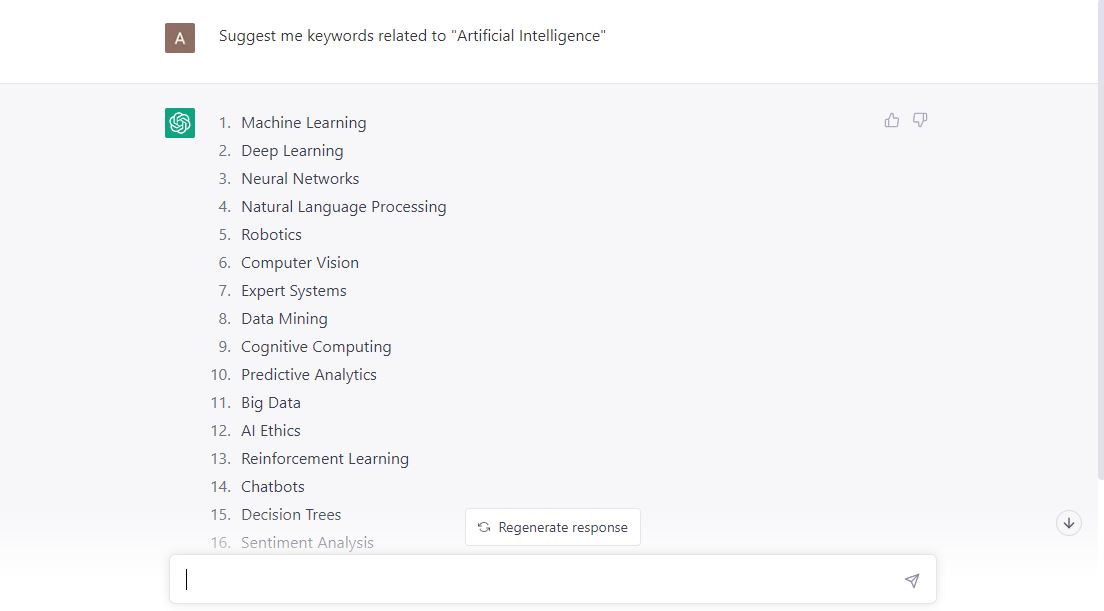Click the scroll-to-bottom arrow
This screenshot has height=611, width=1104.
[x=1068, y=522]
